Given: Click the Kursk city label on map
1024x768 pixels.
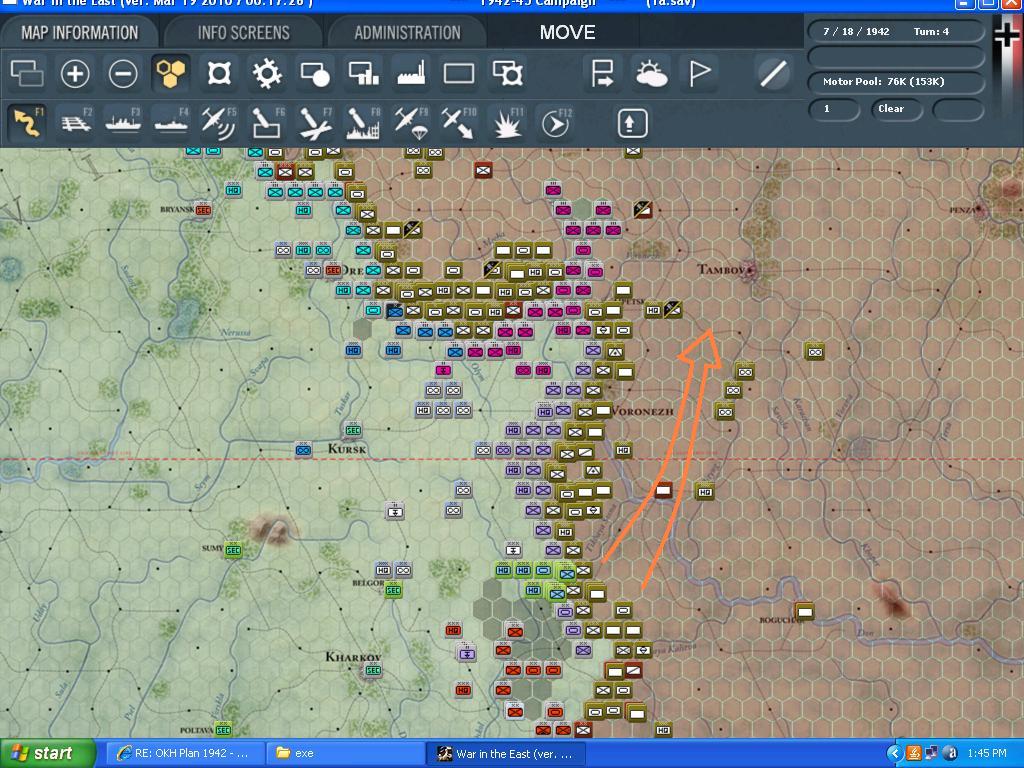Looking at the screenshot, I should 346,449.
